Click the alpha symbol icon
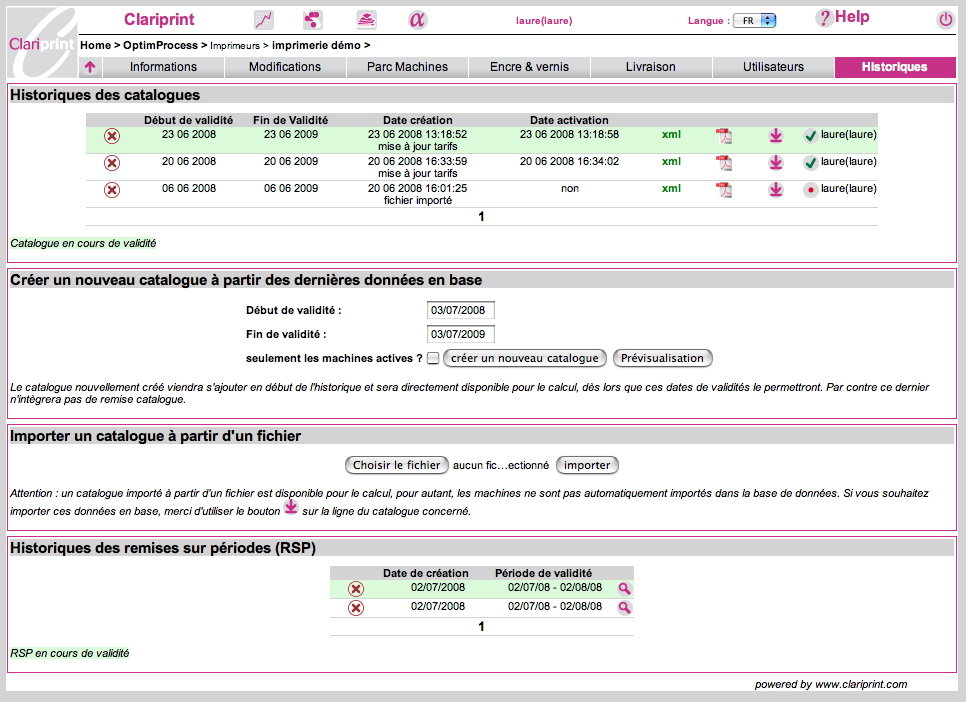 tap(417, 20)
